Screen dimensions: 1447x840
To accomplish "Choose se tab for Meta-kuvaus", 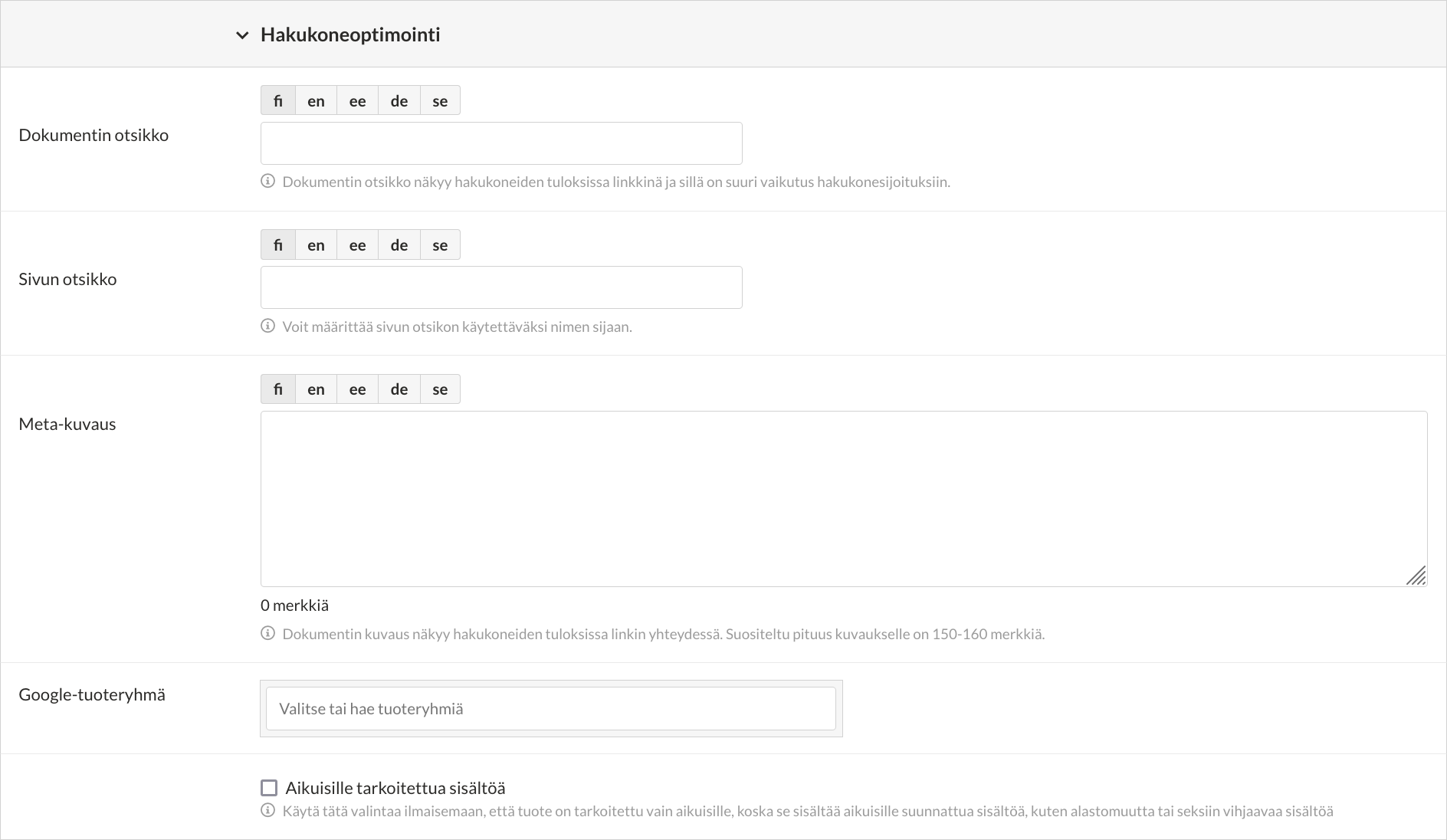I will click(x=440, y=389).
